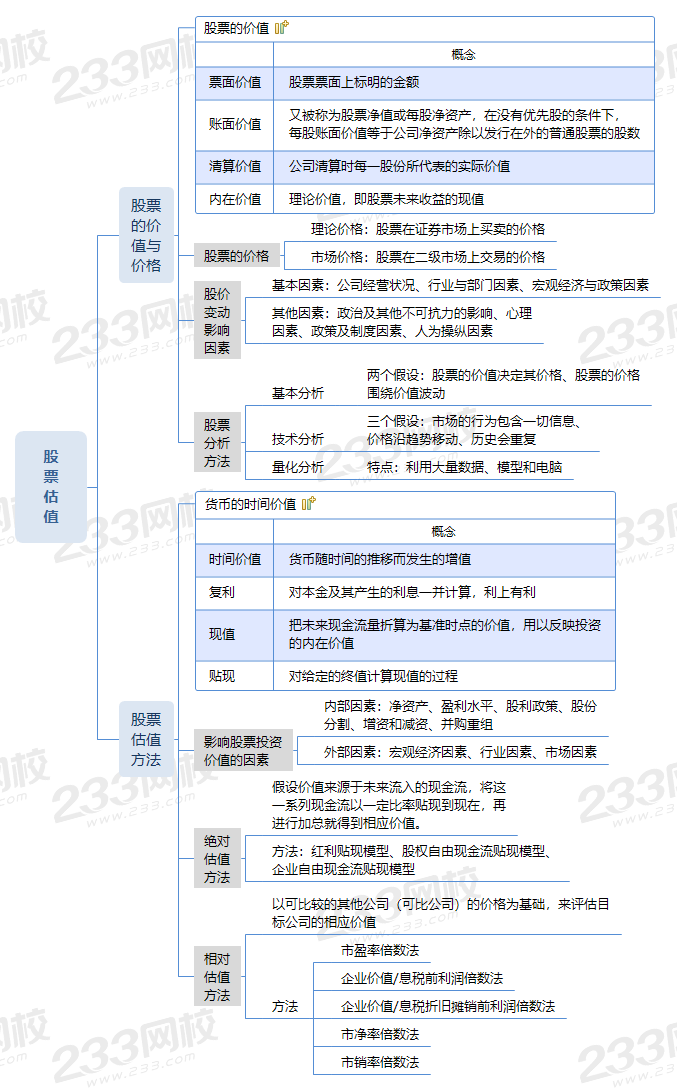Select the 绝对估值方法 node

[x=217, y=859]
